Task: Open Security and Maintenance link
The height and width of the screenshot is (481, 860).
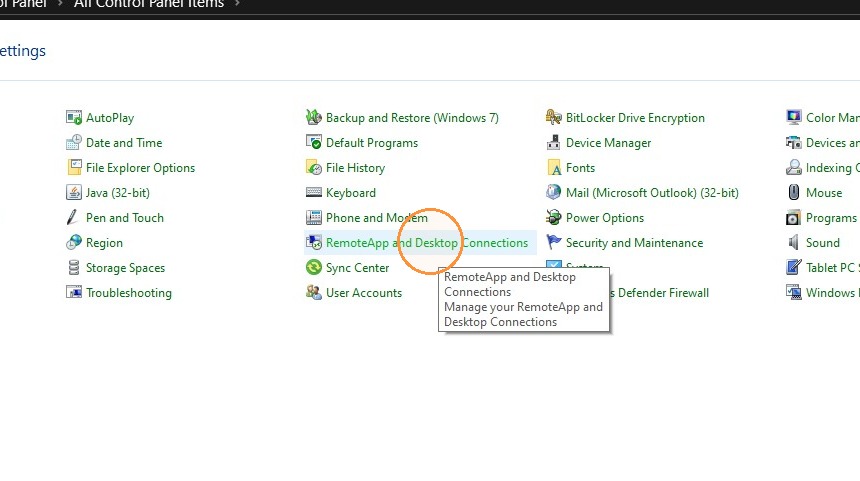Action: pyautogui.click(x=635, y=243)
